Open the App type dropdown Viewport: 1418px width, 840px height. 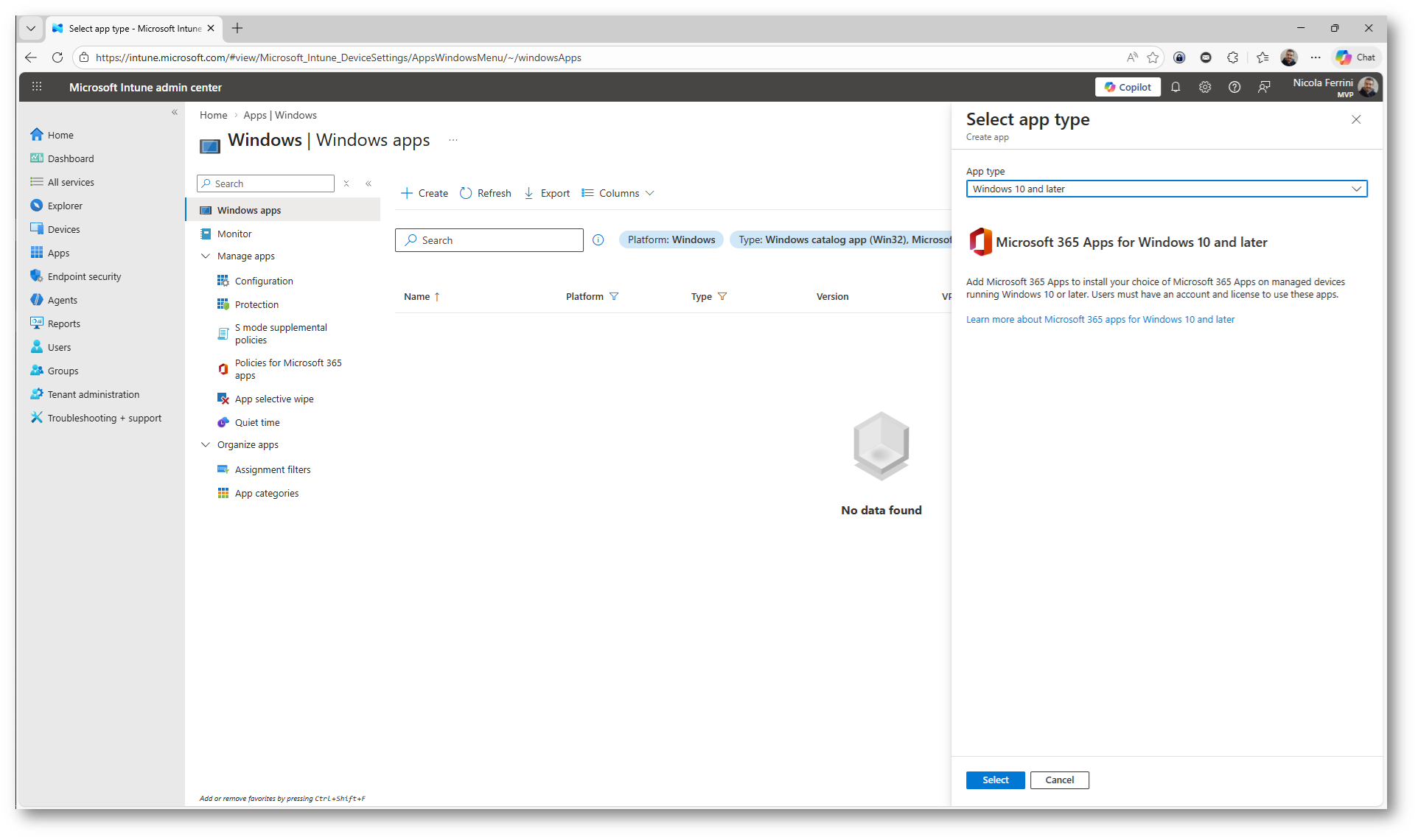pos(1166,189)
